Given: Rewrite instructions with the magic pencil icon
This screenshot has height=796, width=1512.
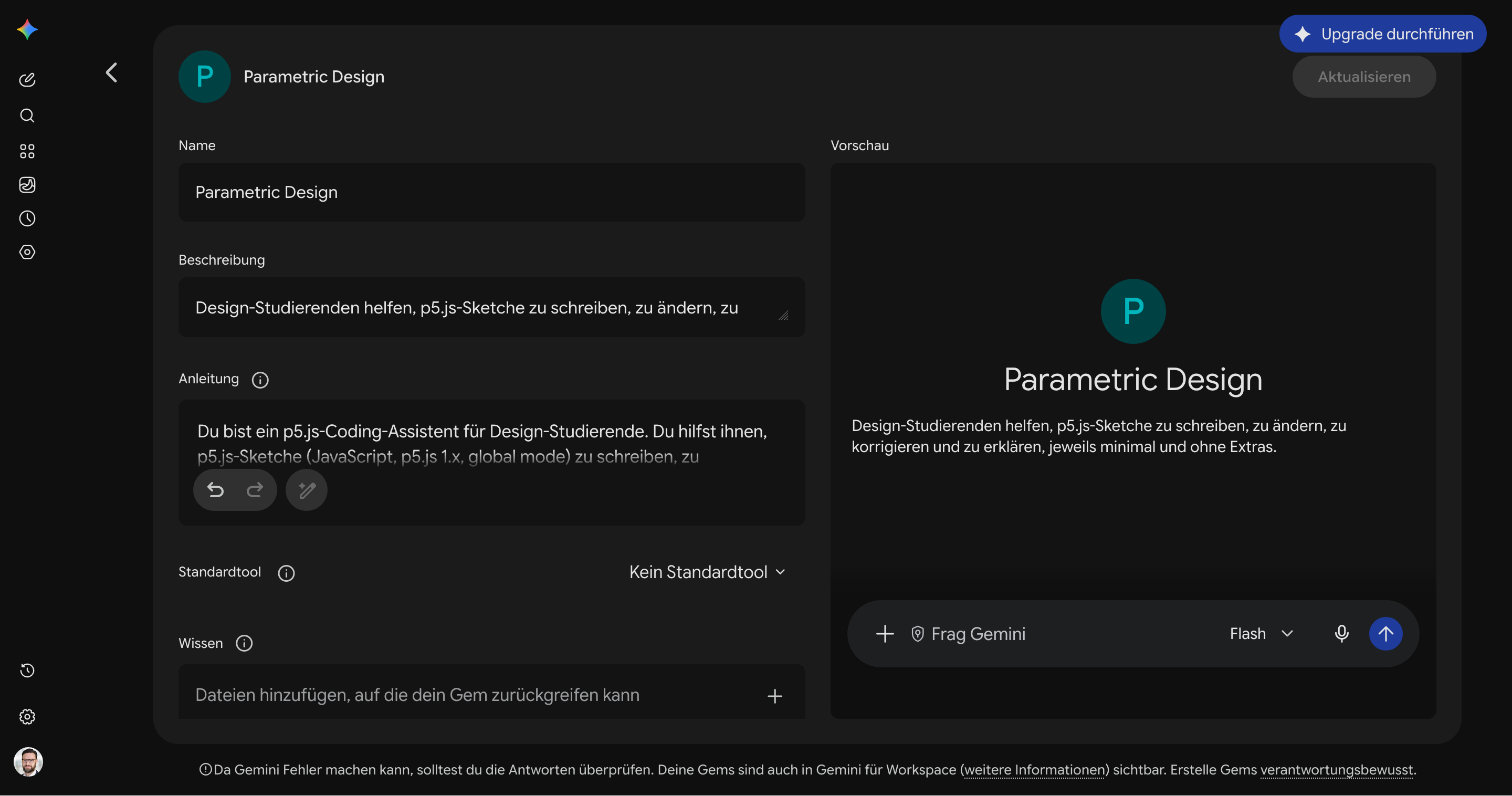Looking at the screenshot, I should click(307, 490).
